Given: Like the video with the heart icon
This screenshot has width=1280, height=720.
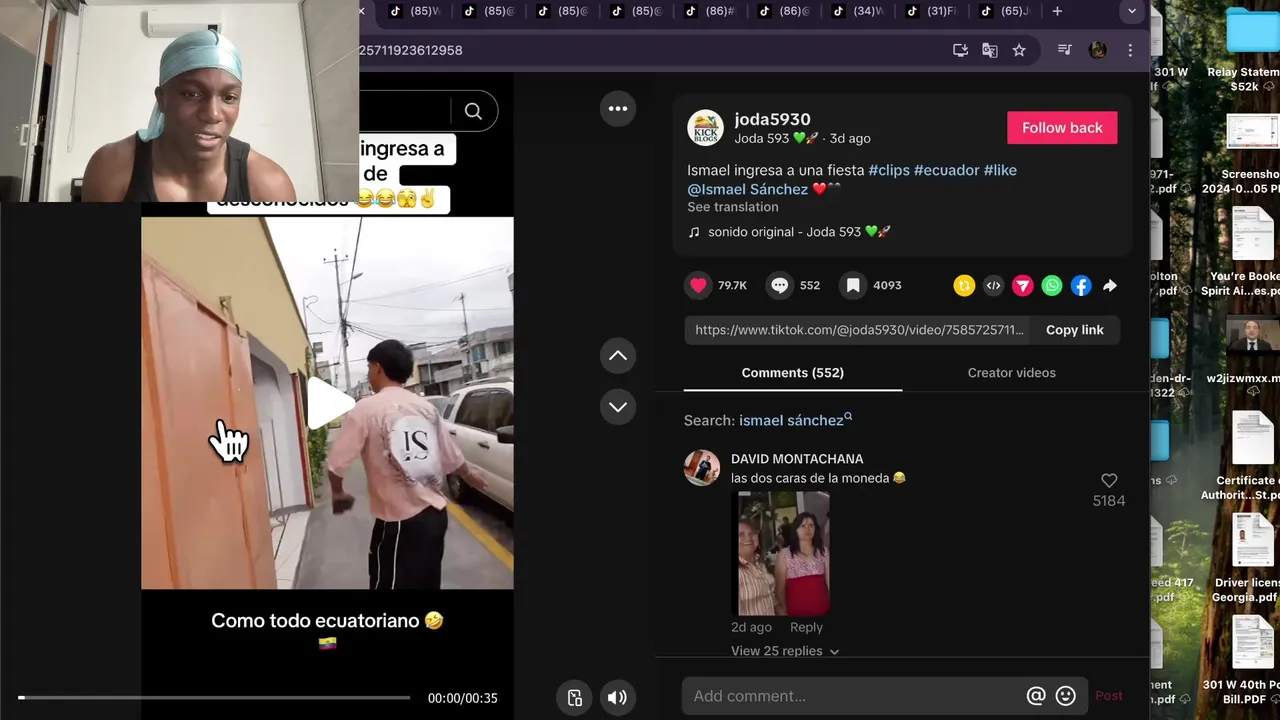Looking at the screenshot, I should pos(698,285).
